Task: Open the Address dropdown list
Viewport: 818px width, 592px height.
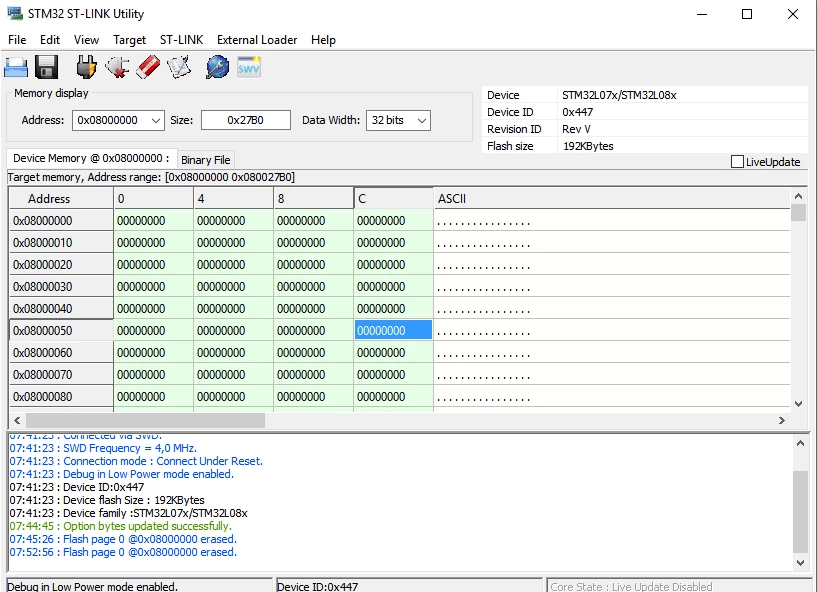Action: point(155,120)
